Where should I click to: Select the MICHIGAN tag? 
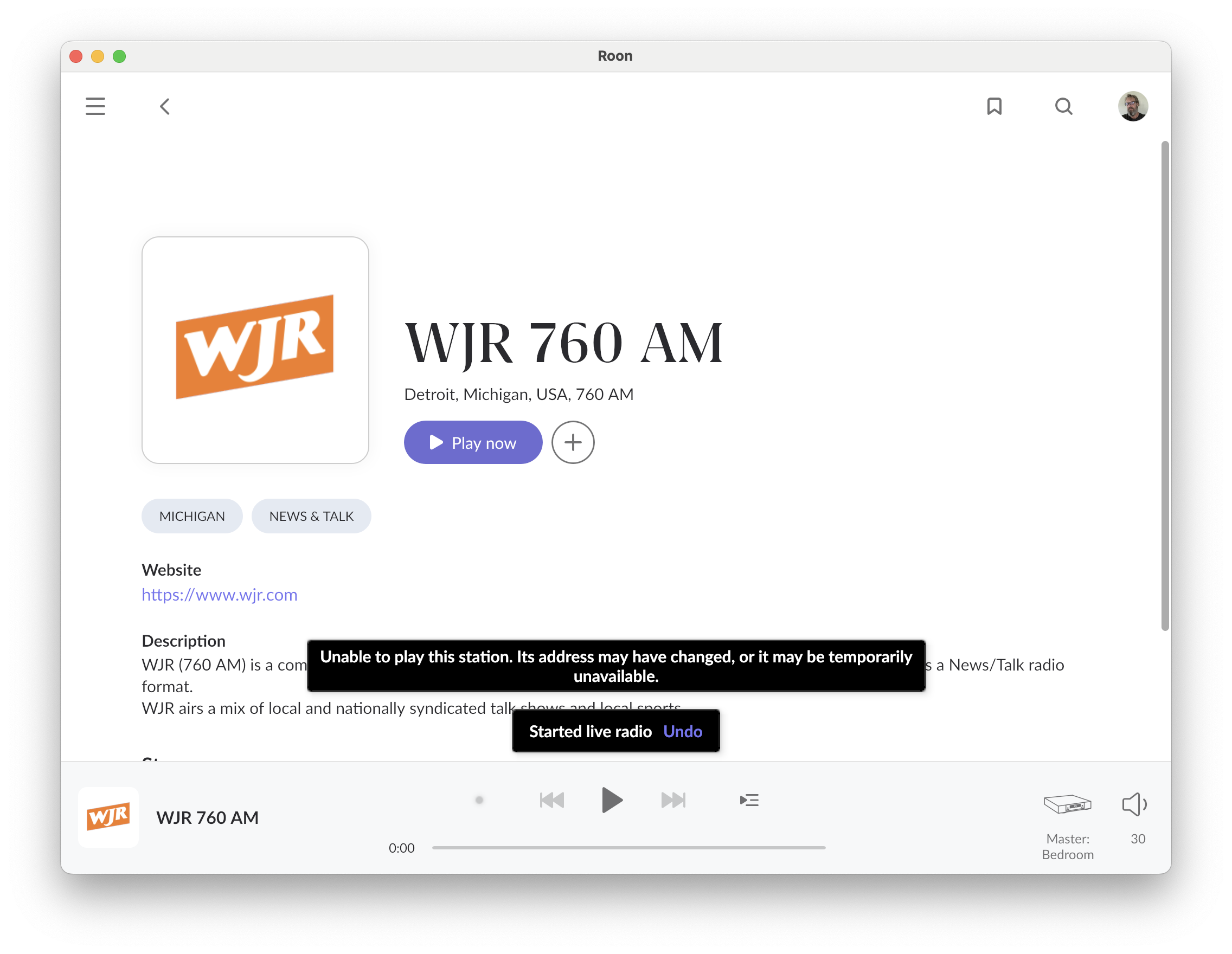(192, 516)
